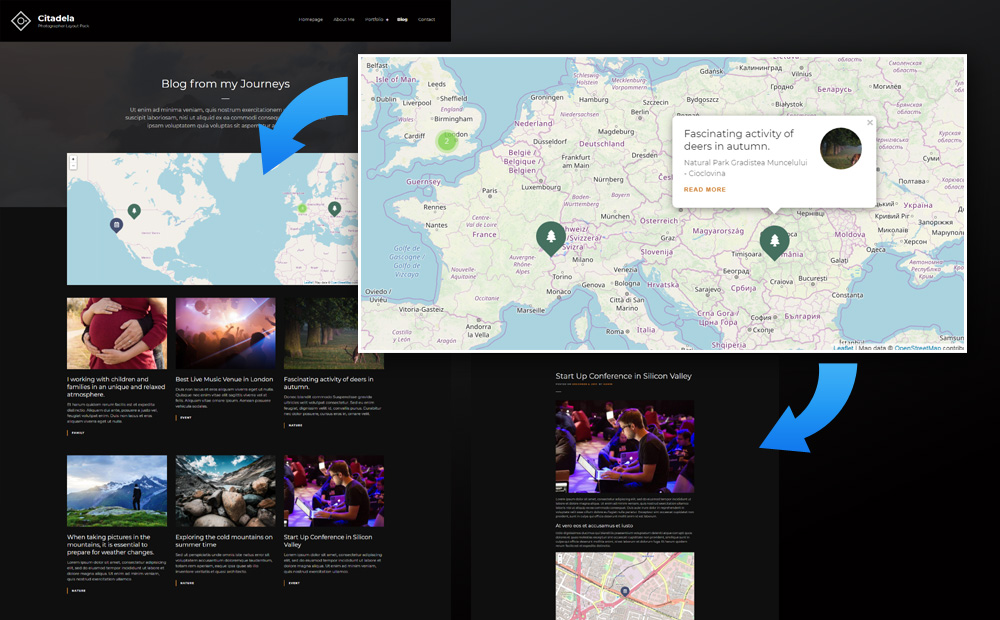Click the green cluster marker over London
This screenshot has height=620, width=1000.
pos(447,140)
